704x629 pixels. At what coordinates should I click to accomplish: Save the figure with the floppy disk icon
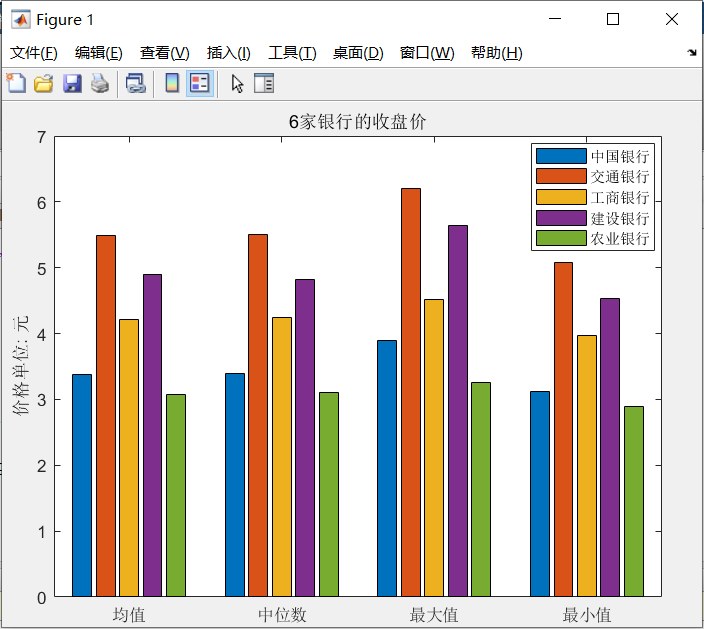72,84
